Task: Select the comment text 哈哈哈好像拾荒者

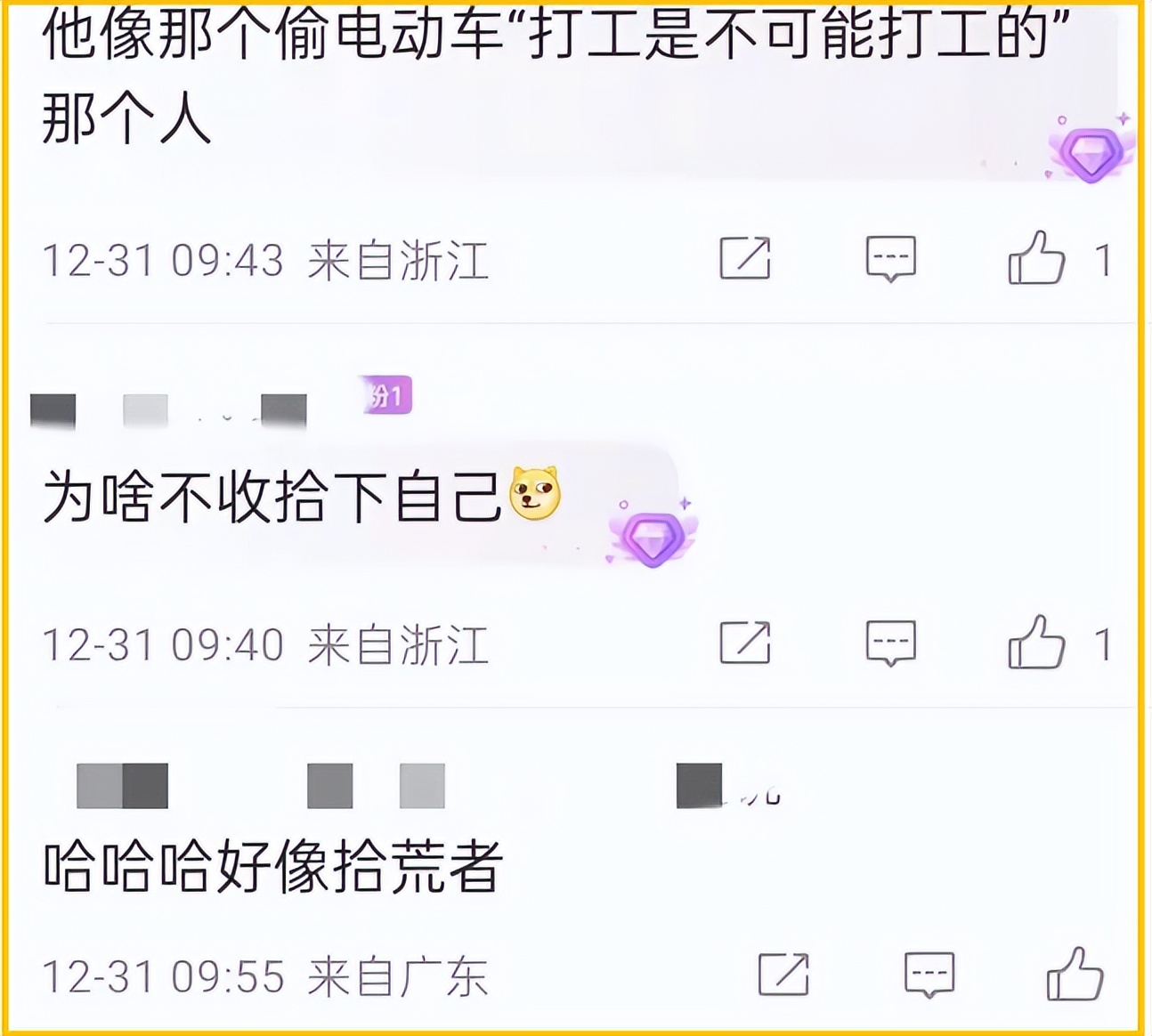Action: tap(273, 866)
